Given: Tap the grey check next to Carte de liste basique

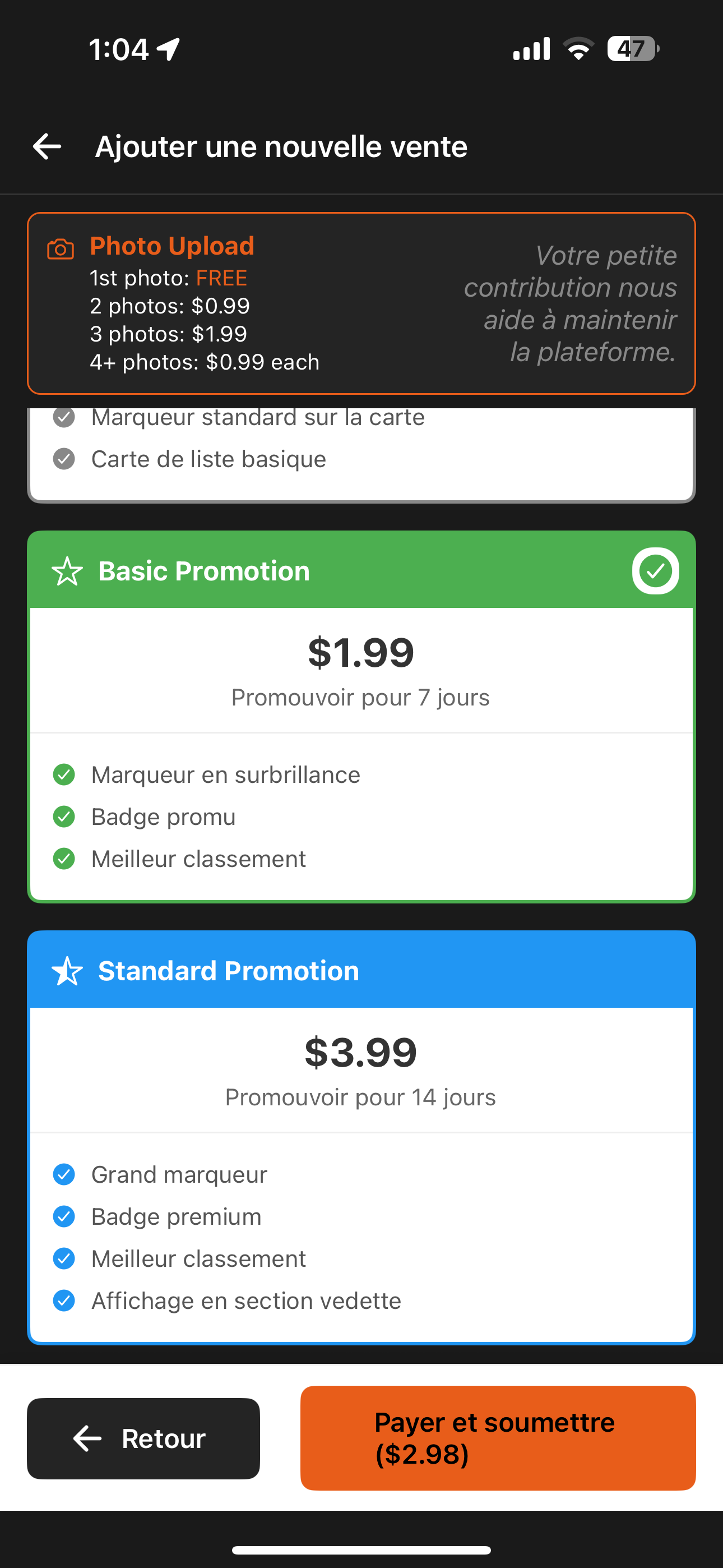Looking at the screenshot, I should coord(64,459).
